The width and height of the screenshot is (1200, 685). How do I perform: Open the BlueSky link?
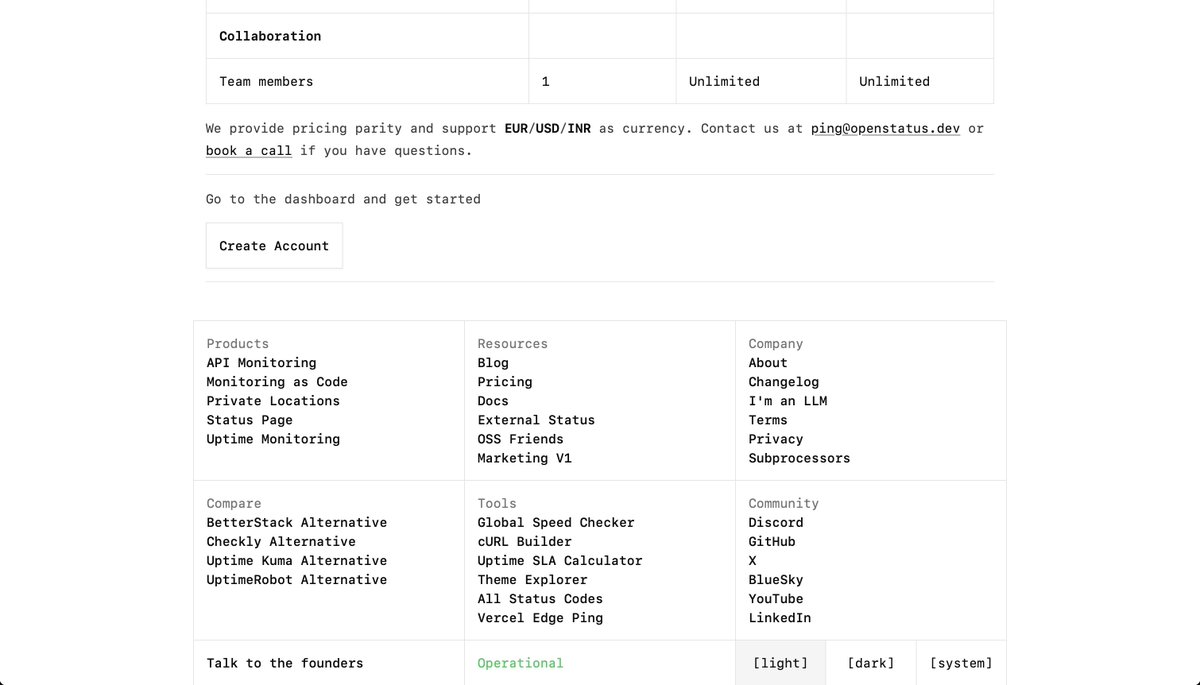click(x=776, y=580)
